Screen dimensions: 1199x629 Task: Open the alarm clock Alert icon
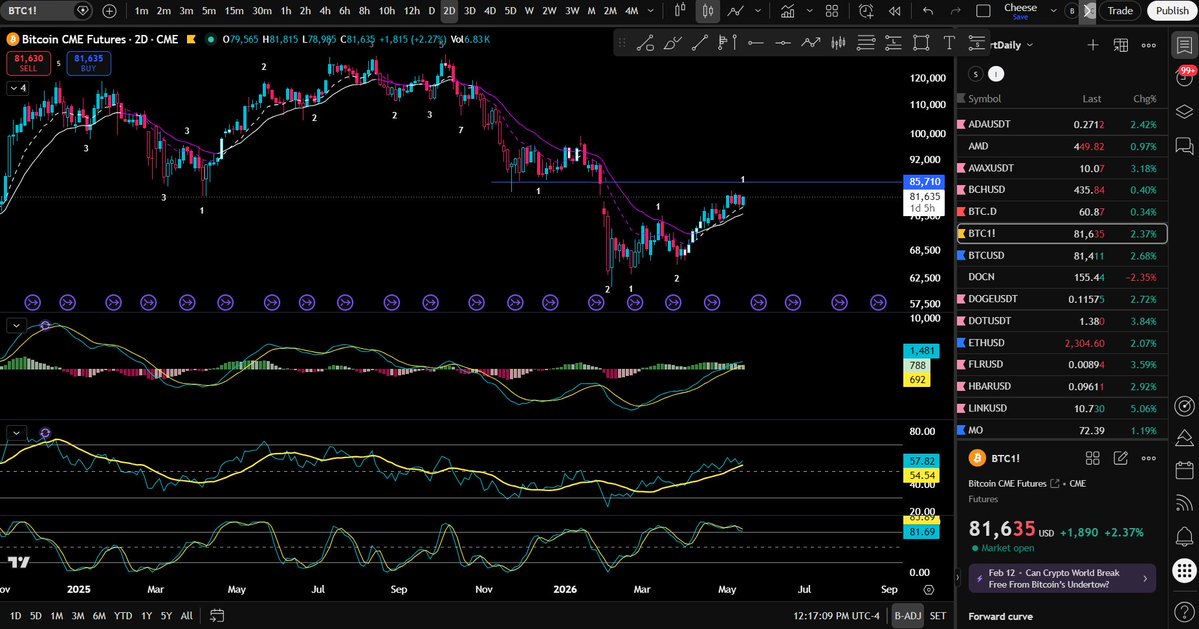tap(866, 11)
